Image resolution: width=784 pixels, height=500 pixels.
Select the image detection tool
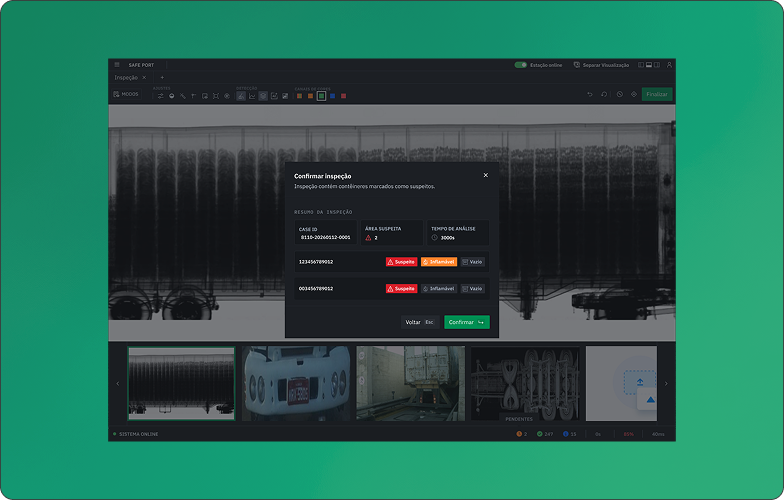pyautogui.click(x=285, y=96)
